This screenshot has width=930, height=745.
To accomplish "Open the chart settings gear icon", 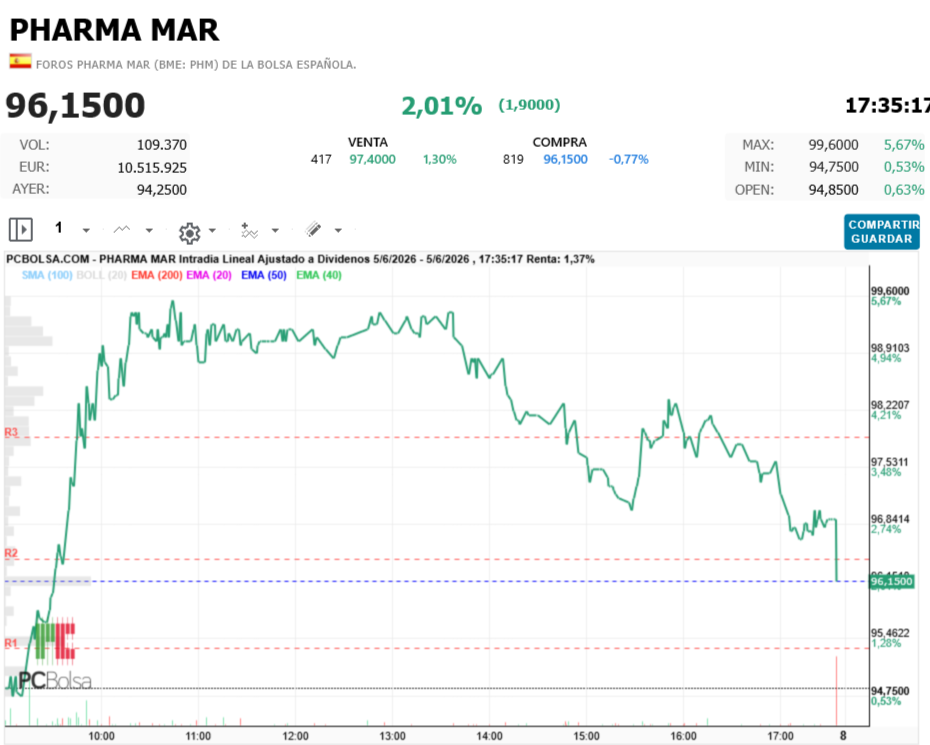I will (x=190, y=233).
